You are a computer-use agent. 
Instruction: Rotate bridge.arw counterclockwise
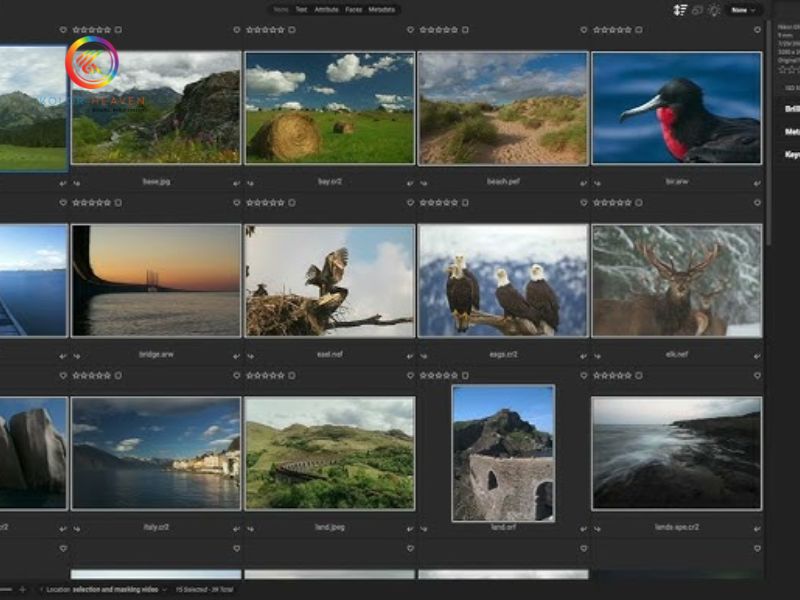[77, 356]
